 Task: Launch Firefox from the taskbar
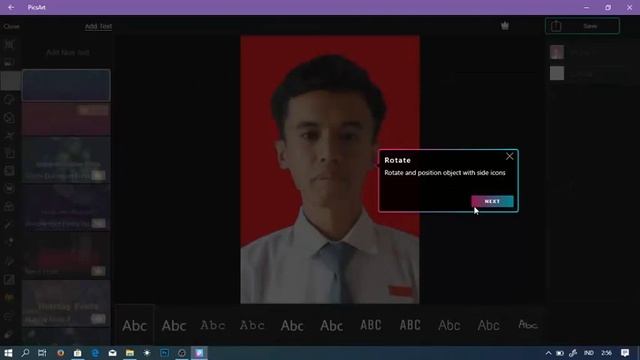pos(60,353)
